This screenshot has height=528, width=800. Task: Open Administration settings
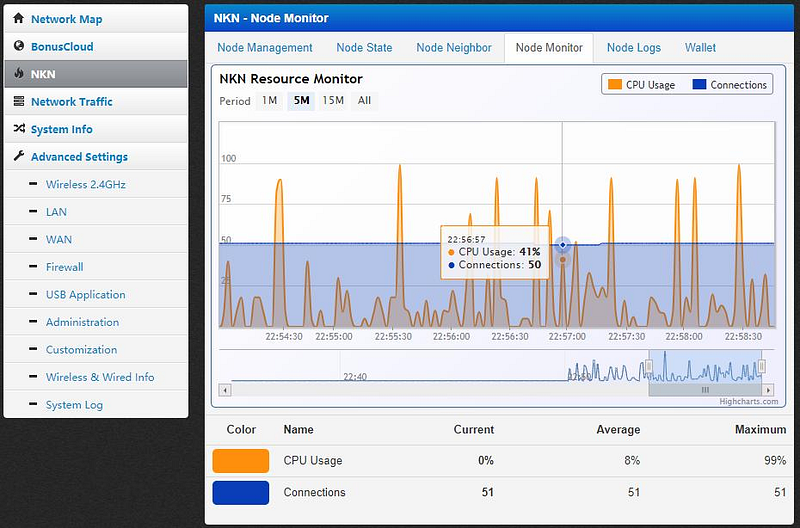click(82, 322)
